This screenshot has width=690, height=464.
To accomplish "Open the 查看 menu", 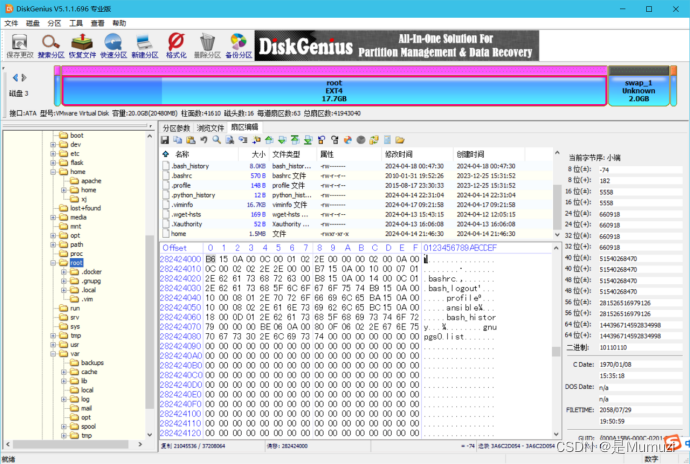I will [x=97, y=23].
